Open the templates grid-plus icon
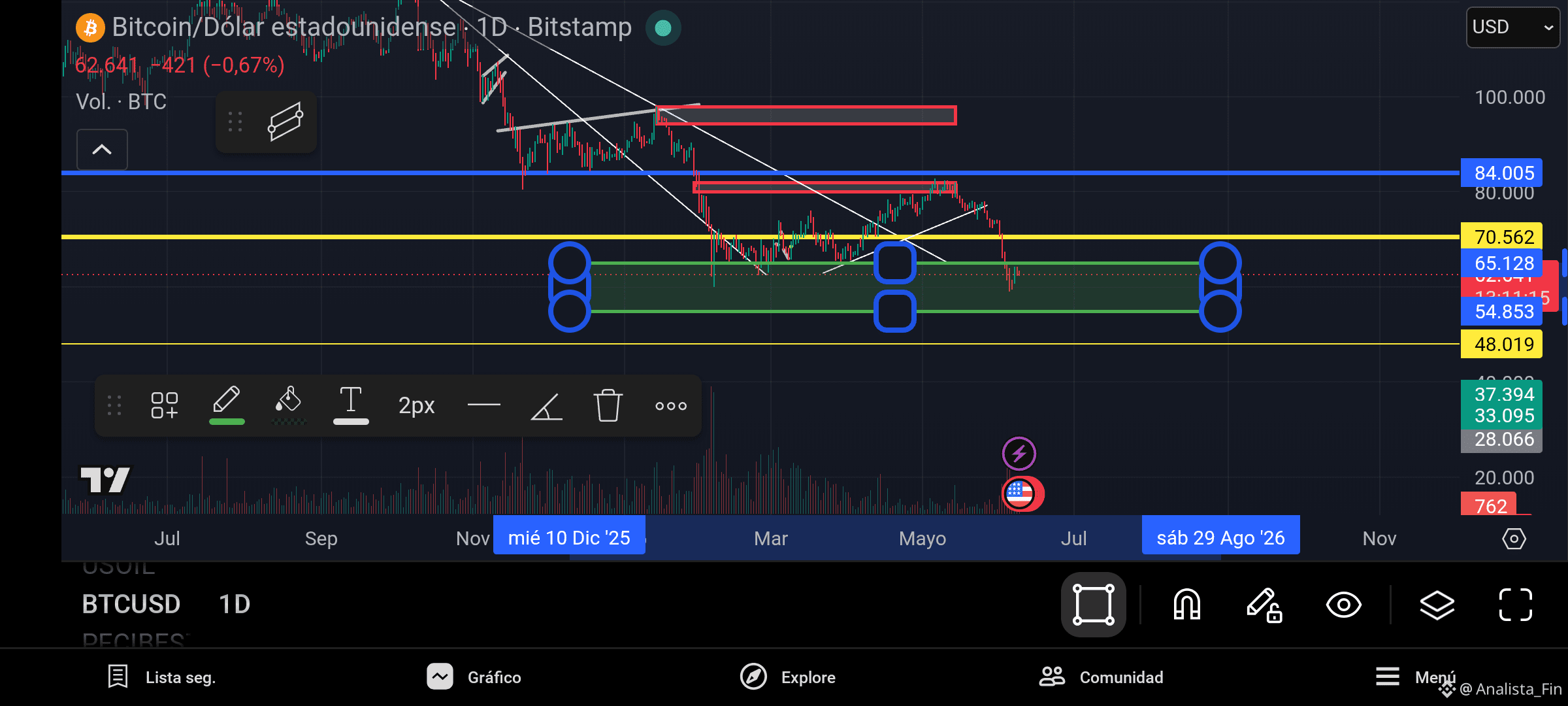The image size is (1568, 706). tap(164, 405)
